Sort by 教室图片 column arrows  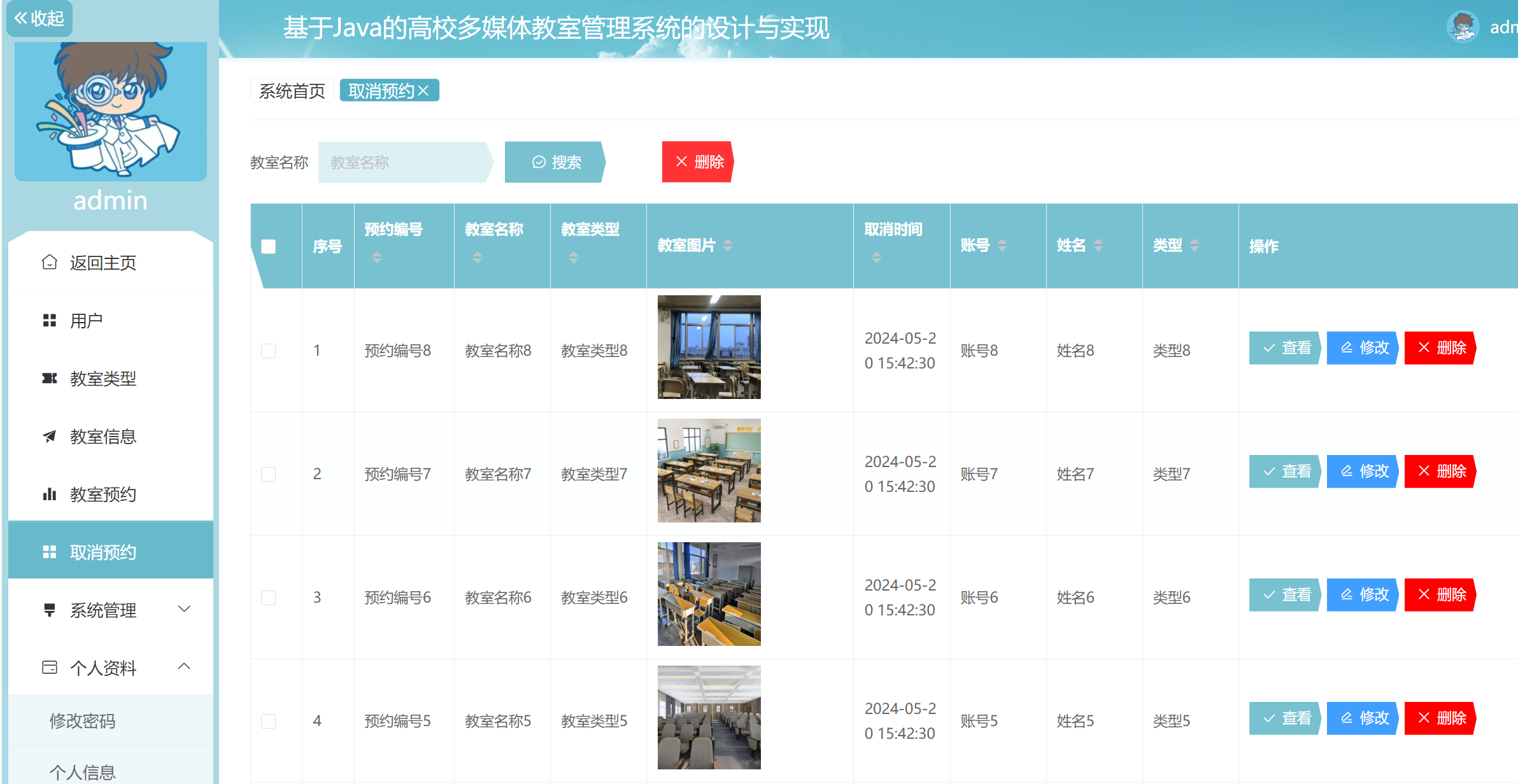(728, 245)
